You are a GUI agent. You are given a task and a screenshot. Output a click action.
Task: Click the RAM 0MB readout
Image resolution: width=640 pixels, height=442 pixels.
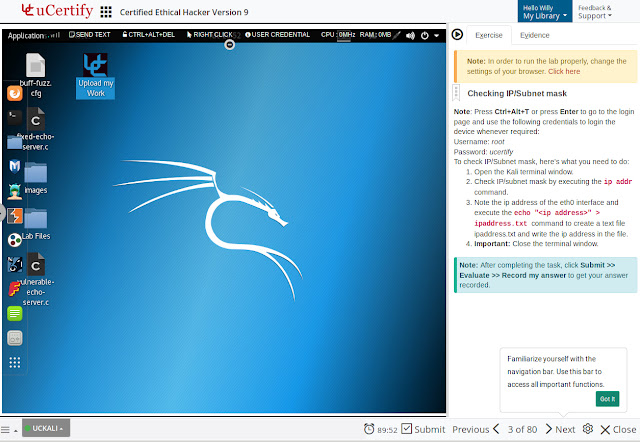coord(375,35)
